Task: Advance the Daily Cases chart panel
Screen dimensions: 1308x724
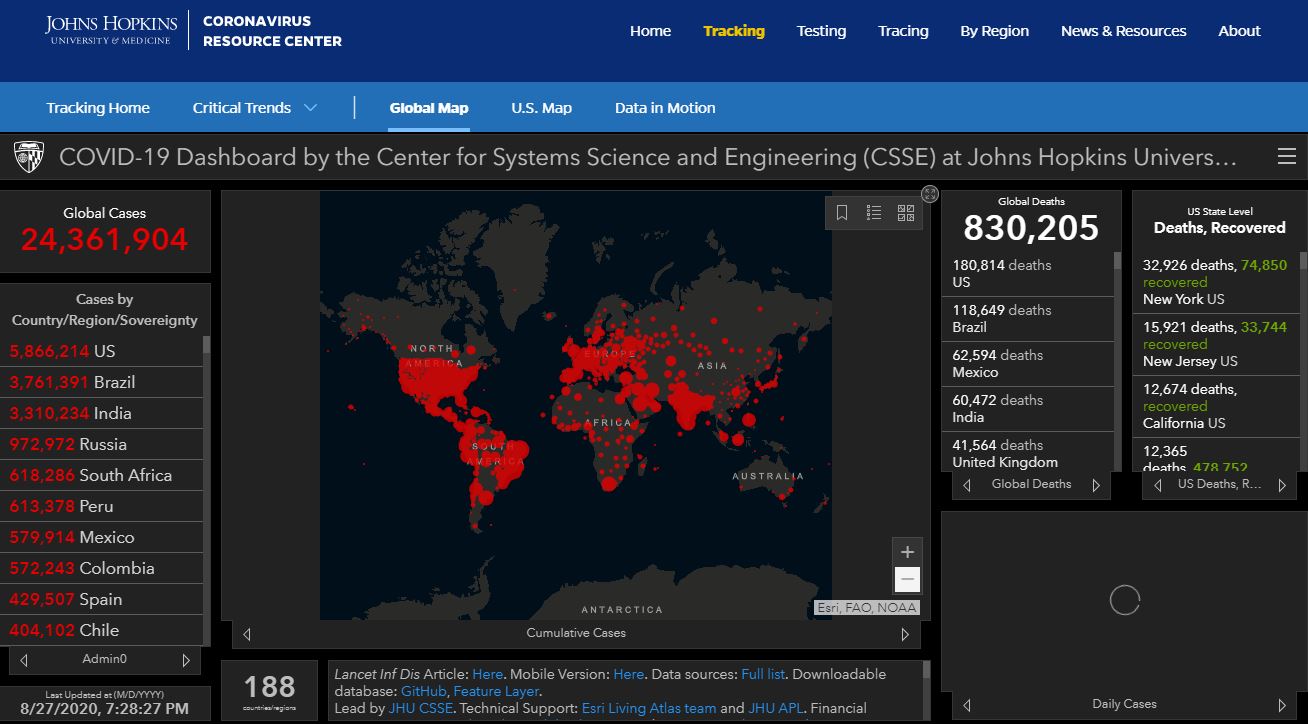Action: pyautogui.click(x=1283, y=705)
